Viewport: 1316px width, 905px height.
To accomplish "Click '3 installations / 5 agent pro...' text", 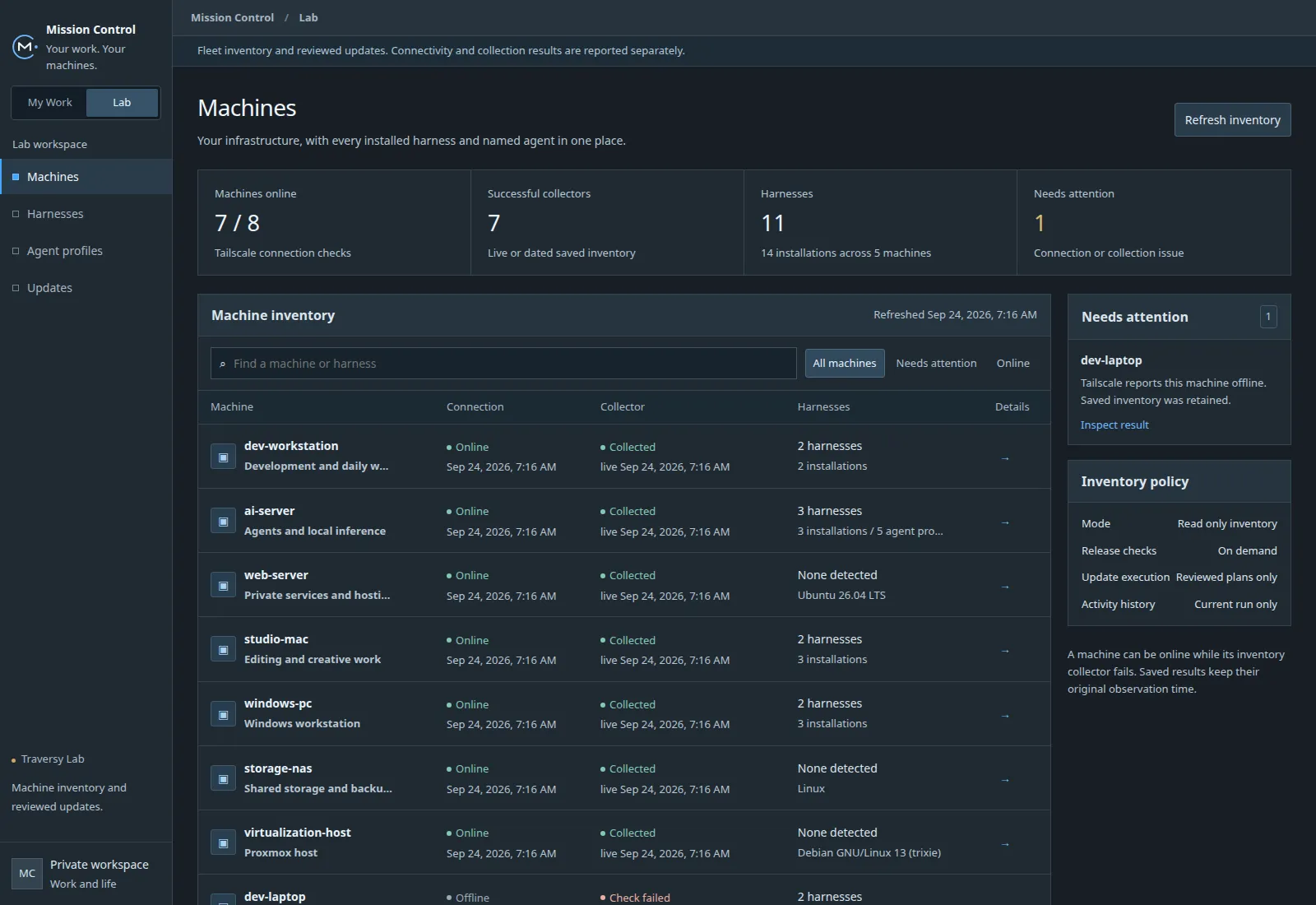I will click(x=870, y=531).
